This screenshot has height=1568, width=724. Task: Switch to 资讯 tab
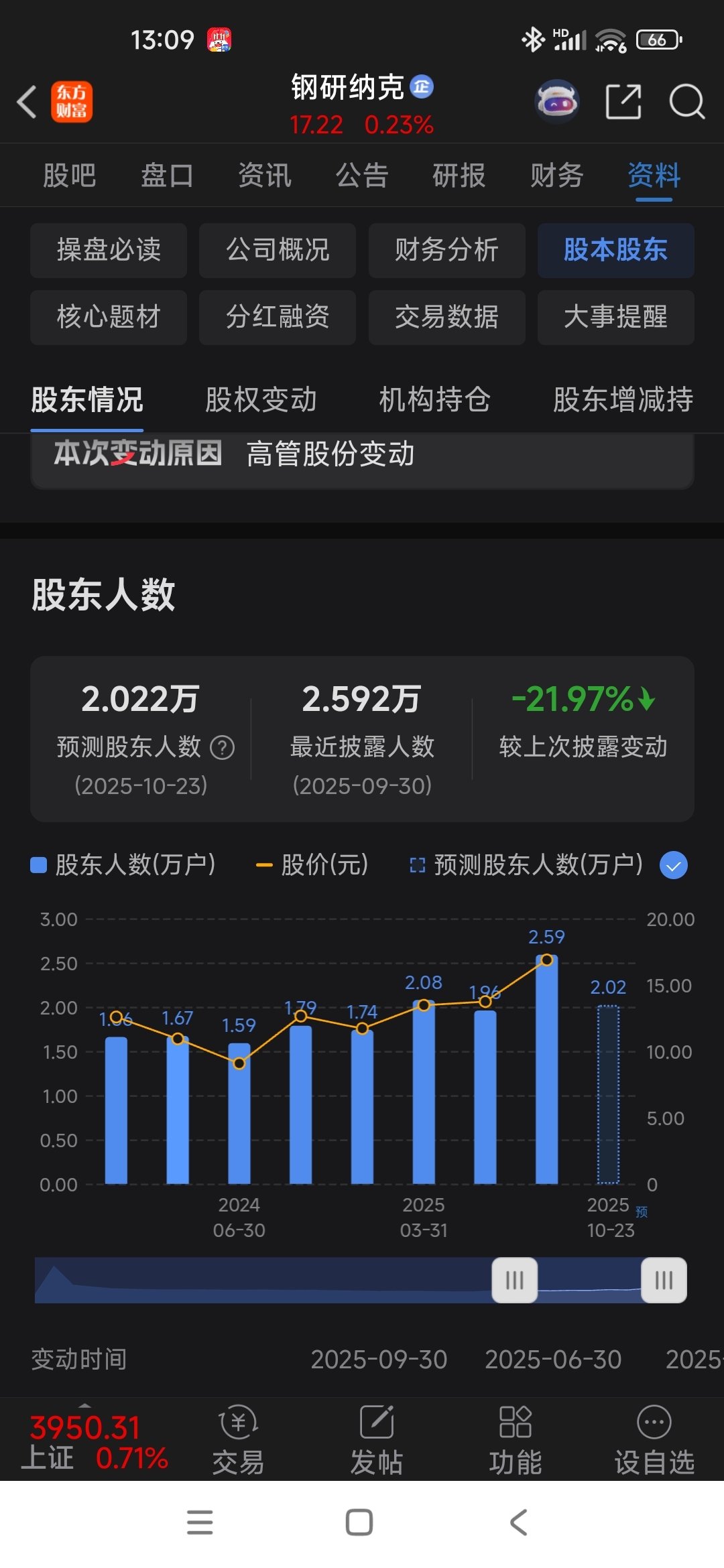pyautogui.click(x=265, y=176)
